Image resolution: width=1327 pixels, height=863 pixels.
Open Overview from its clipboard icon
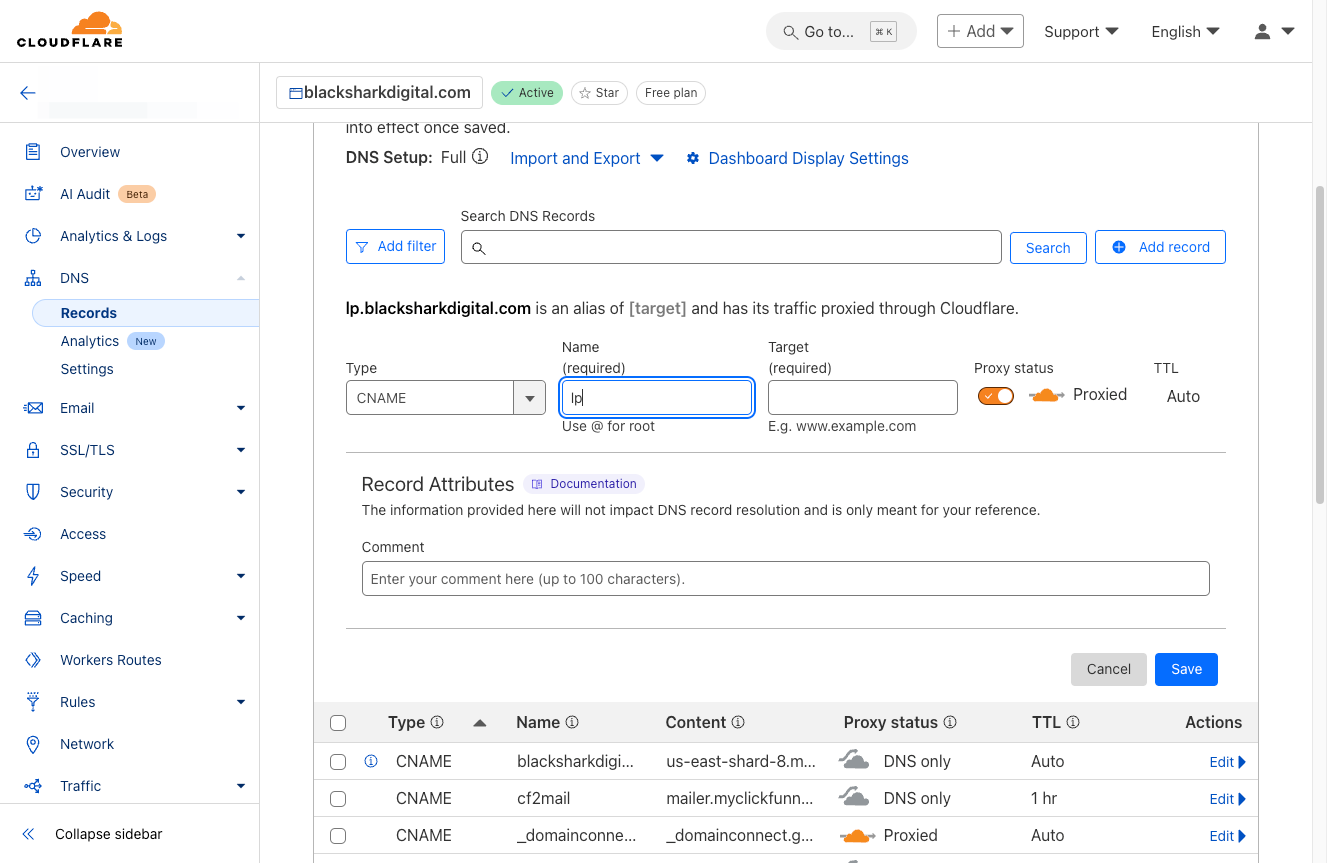[x=33, y=152]
